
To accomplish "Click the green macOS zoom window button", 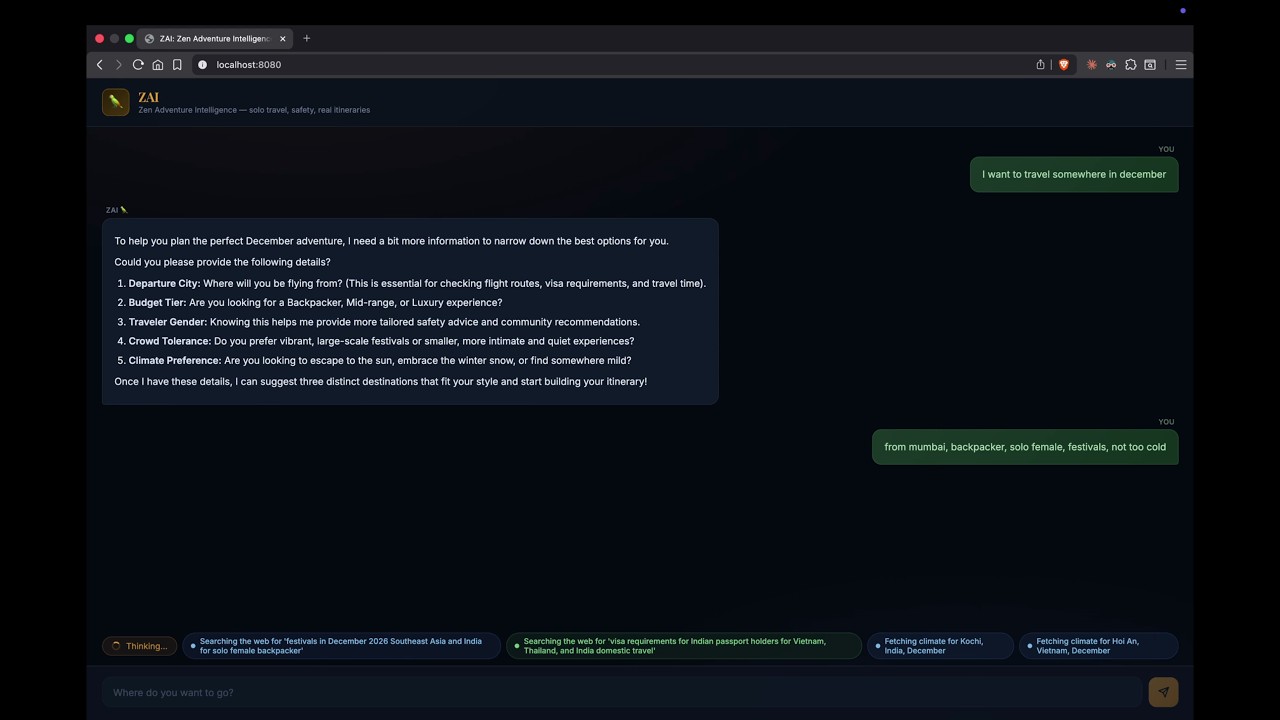I will [x=129, y=38].
